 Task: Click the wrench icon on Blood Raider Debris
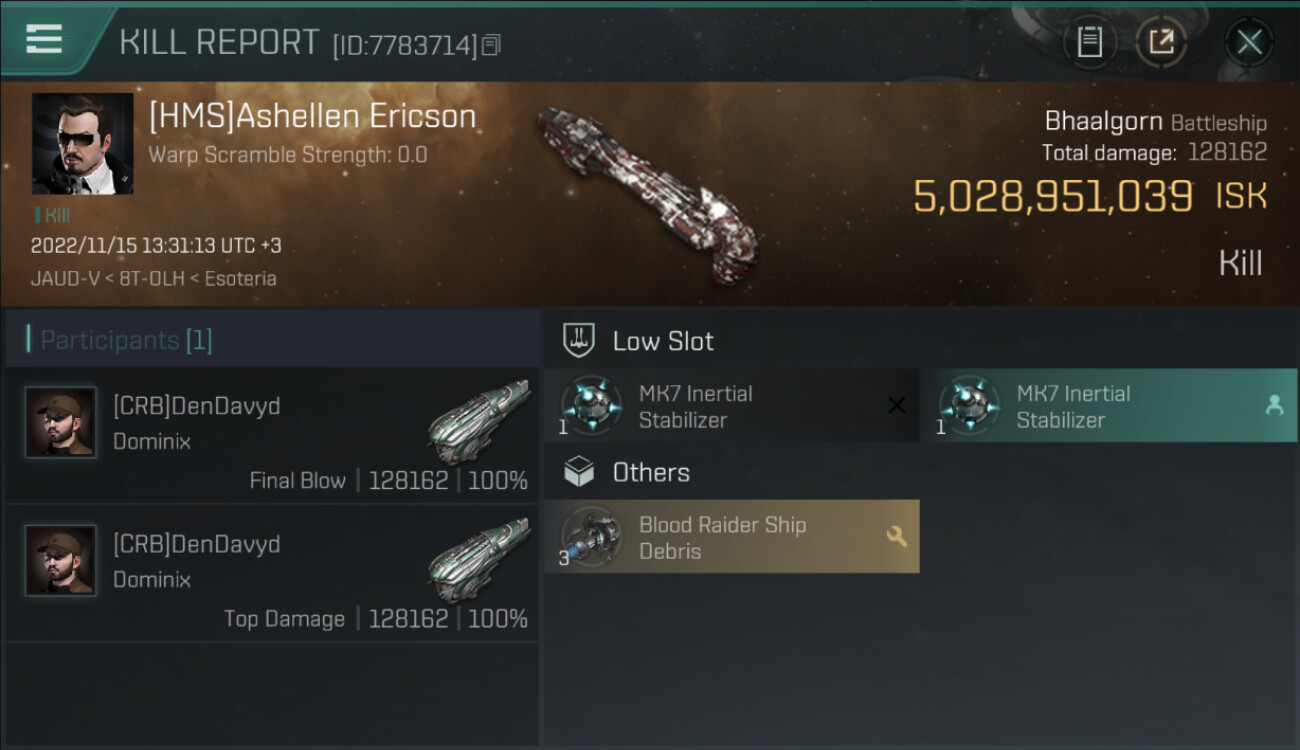pyautogui.click(x=896, y=537)
